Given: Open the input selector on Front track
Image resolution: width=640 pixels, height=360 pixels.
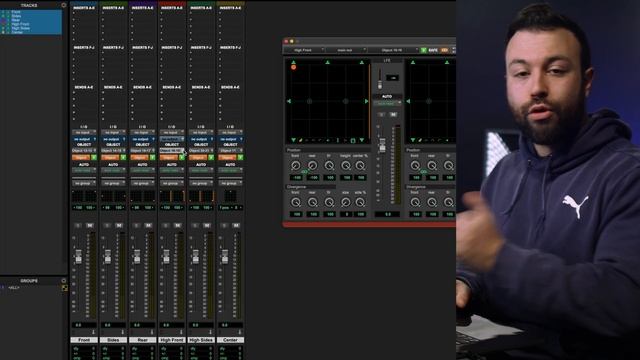Looking at the screenshot, I should 84,133.
